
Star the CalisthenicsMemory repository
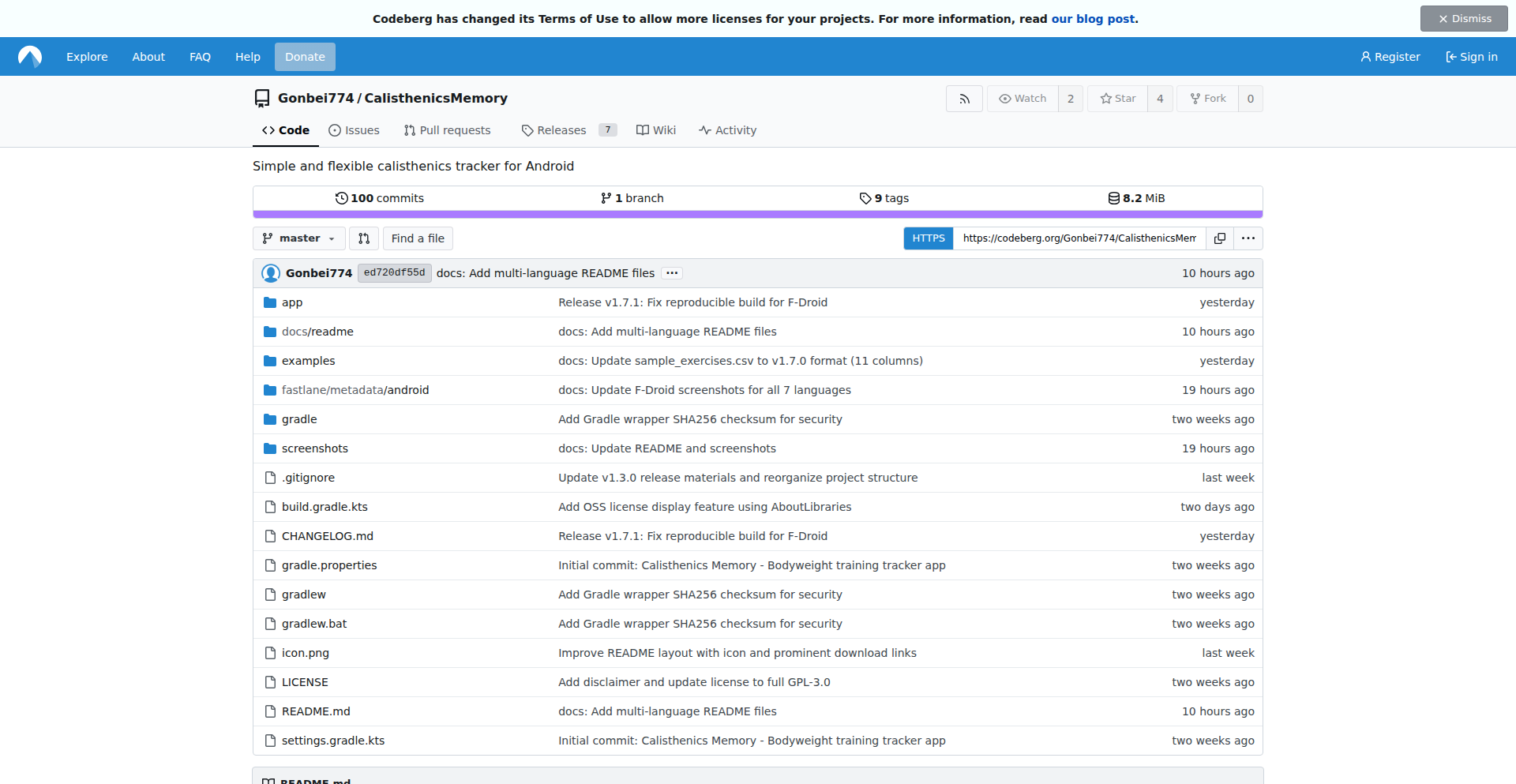tap(1118, 99)
